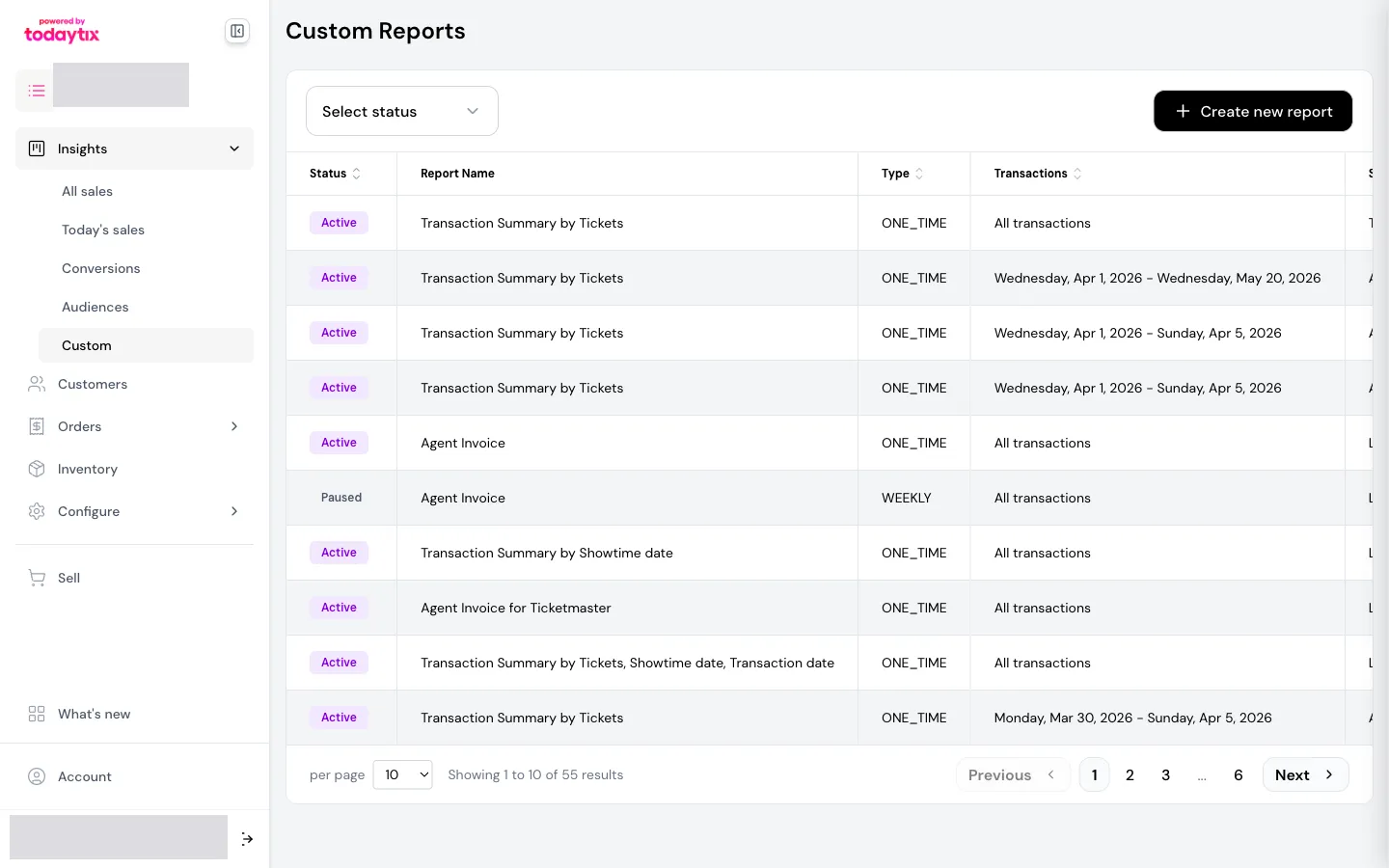The width and height of the screenshot is (1389, 868).
Task: Click Showing 1 to 10 of 55 results
Action: click(535, 774)
